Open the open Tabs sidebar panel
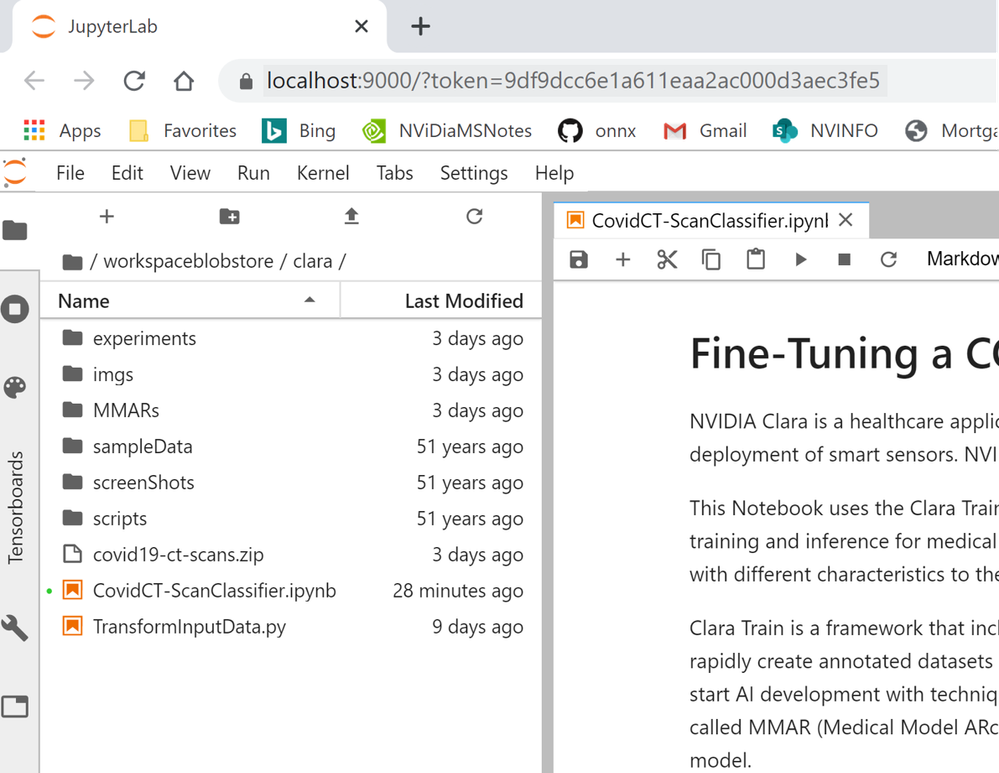Screen dimensions: 999x773 click(15, 706)
